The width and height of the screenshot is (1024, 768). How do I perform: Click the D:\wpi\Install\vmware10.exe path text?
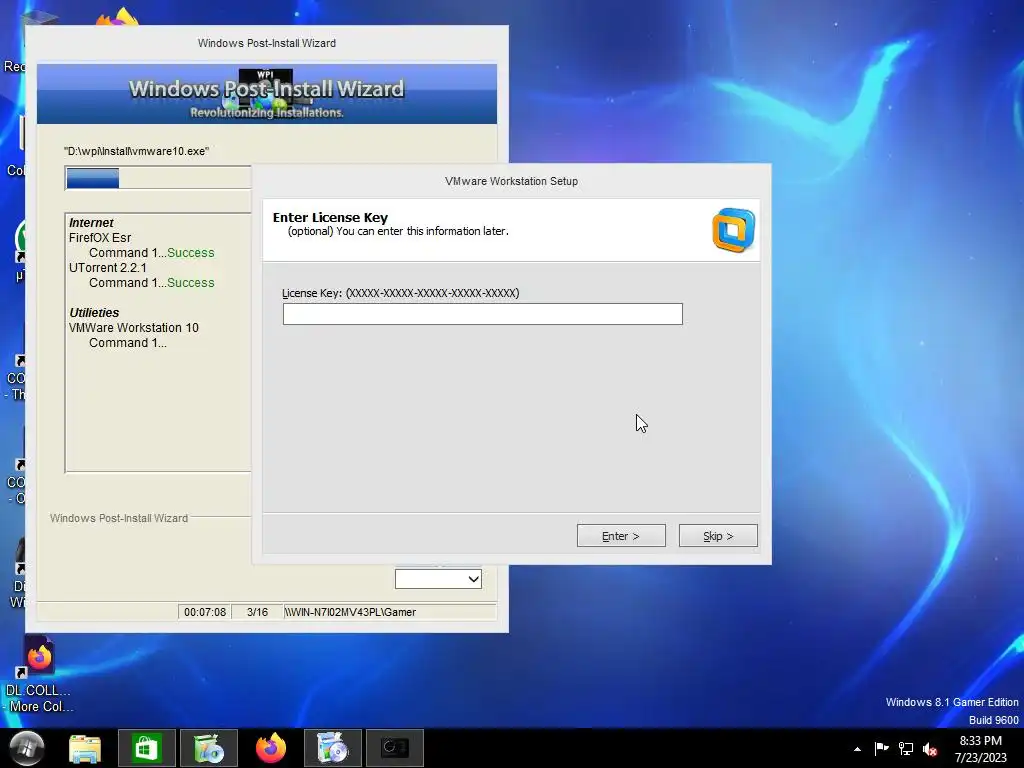[136, 151]
